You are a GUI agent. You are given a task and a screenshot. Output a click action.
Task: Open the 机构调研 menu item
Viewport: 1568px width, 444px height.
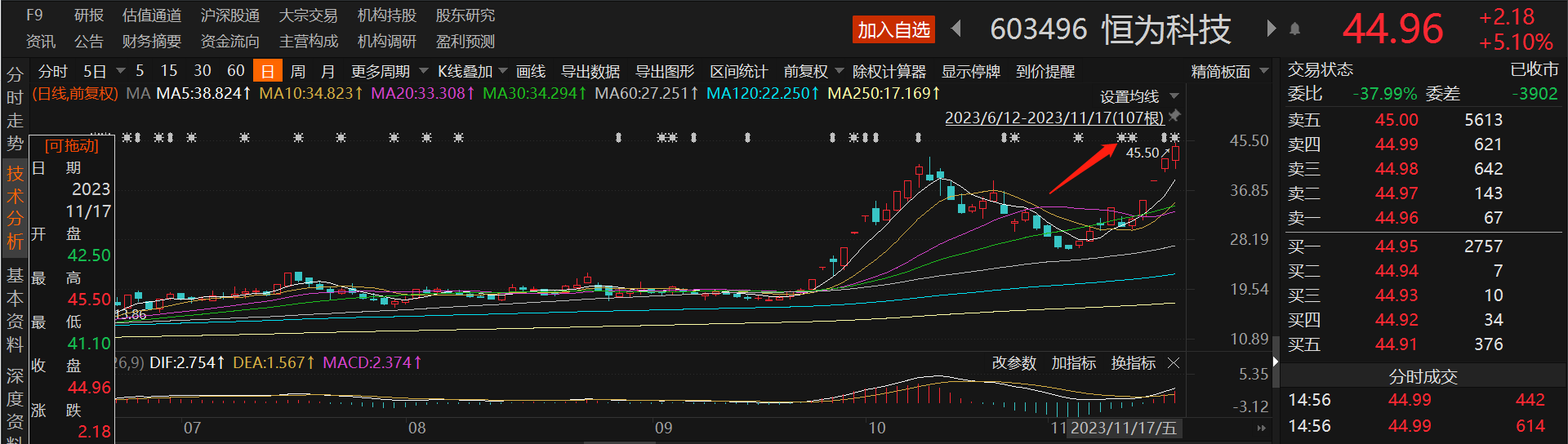(387, 42)
